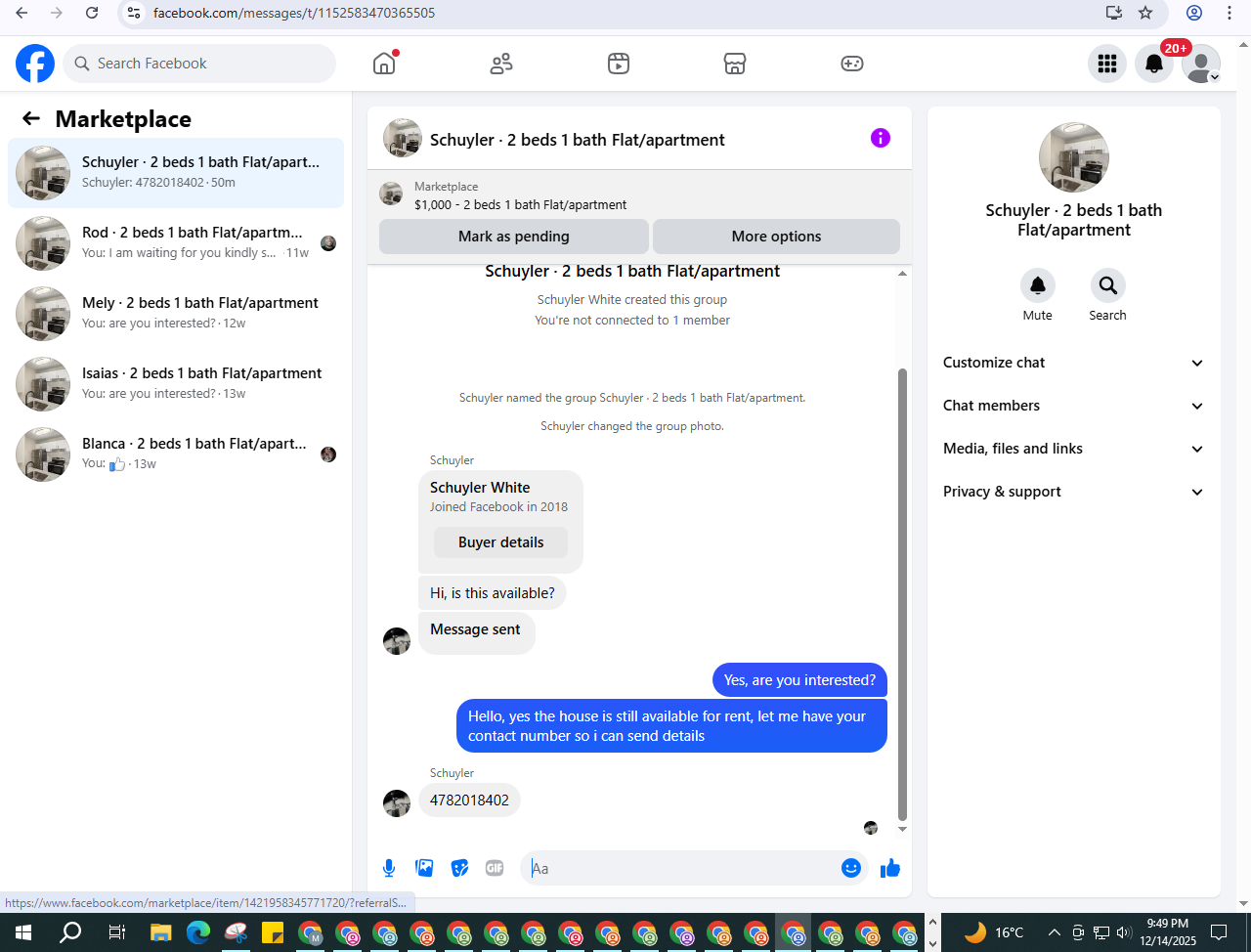Screen dimensions: 1251x952
Task: Send a thumbs-up like
Action: [890, 868]
